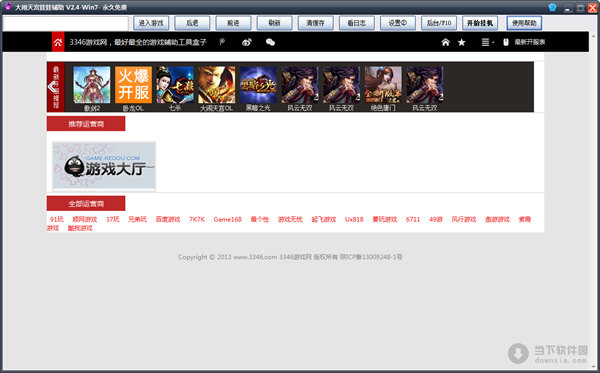Open the log via 看日志
The image size is (600, 373).
tap(357, 23)
